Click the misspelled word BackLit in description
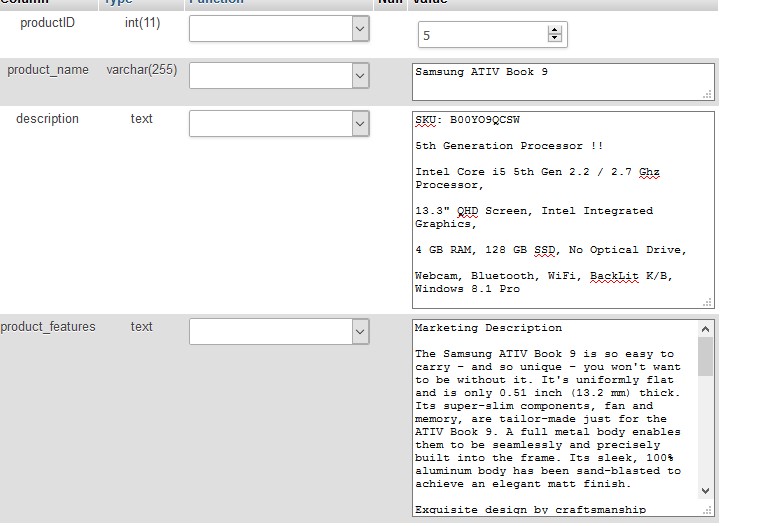Screen dimensions: 784x526 [614, 276]
